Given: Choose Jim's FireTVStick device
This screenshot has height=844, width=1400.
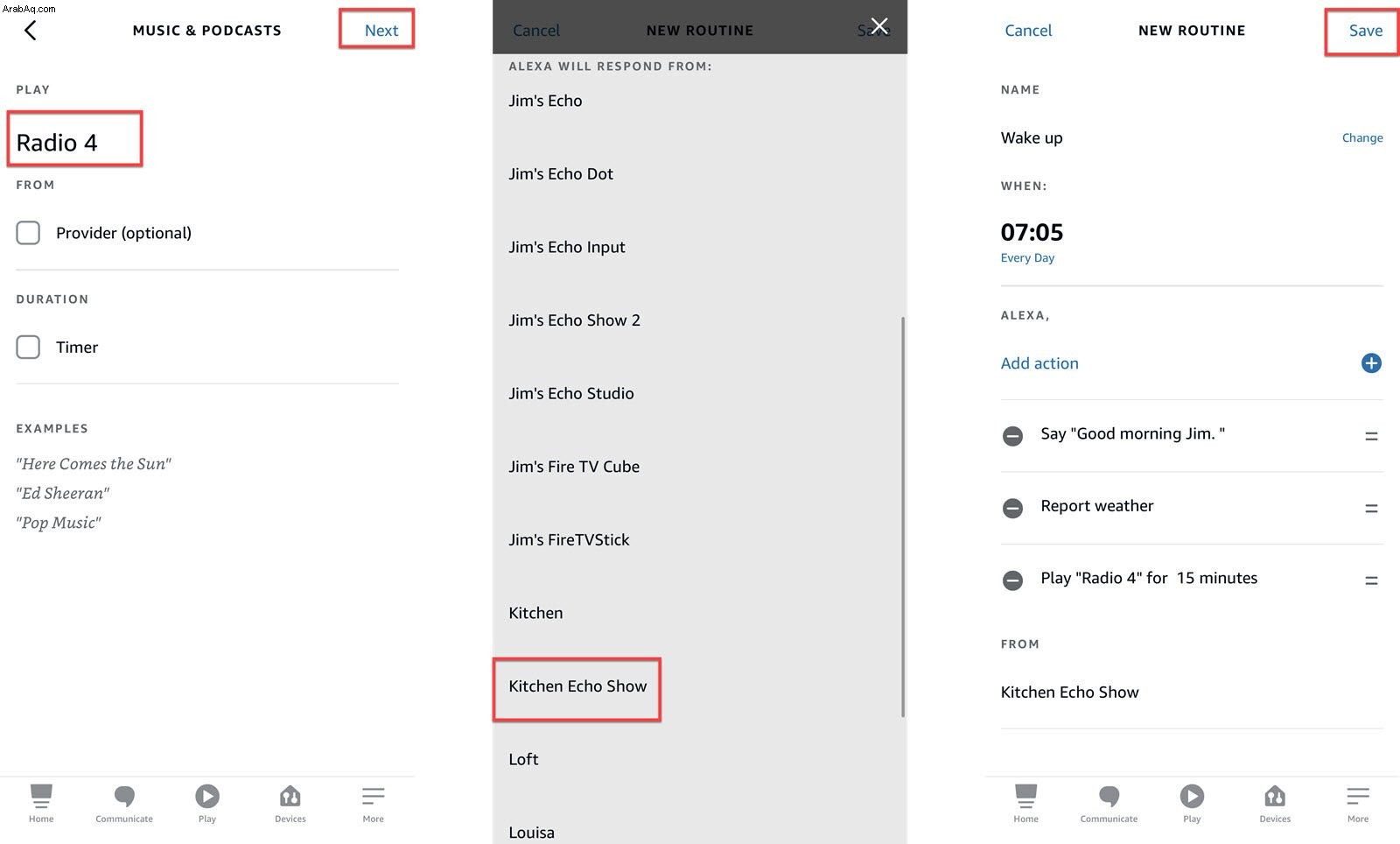Looking at the screenshot, I should (569, 540).
